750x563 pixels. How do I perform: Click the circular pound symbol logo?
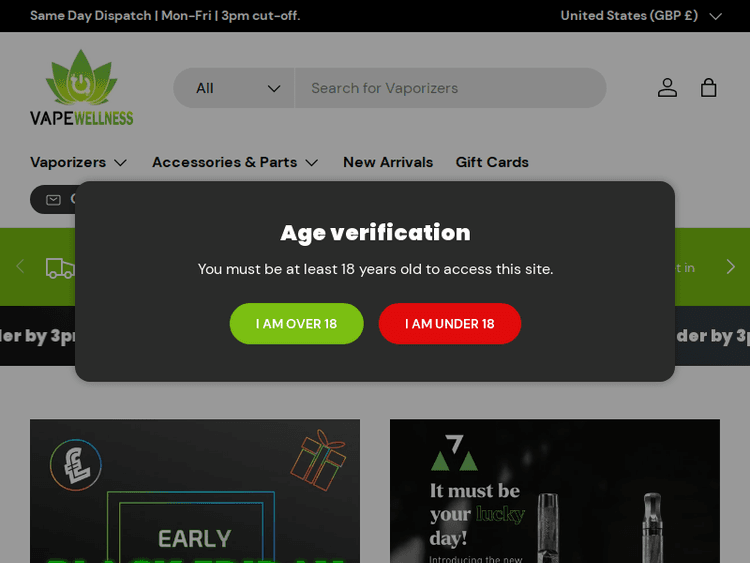tap(76, 466)
